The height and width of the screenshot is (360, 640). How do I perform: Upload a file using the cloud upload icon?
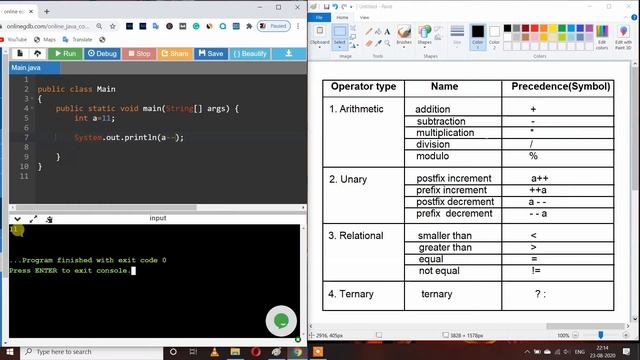(x=37, y=53)
